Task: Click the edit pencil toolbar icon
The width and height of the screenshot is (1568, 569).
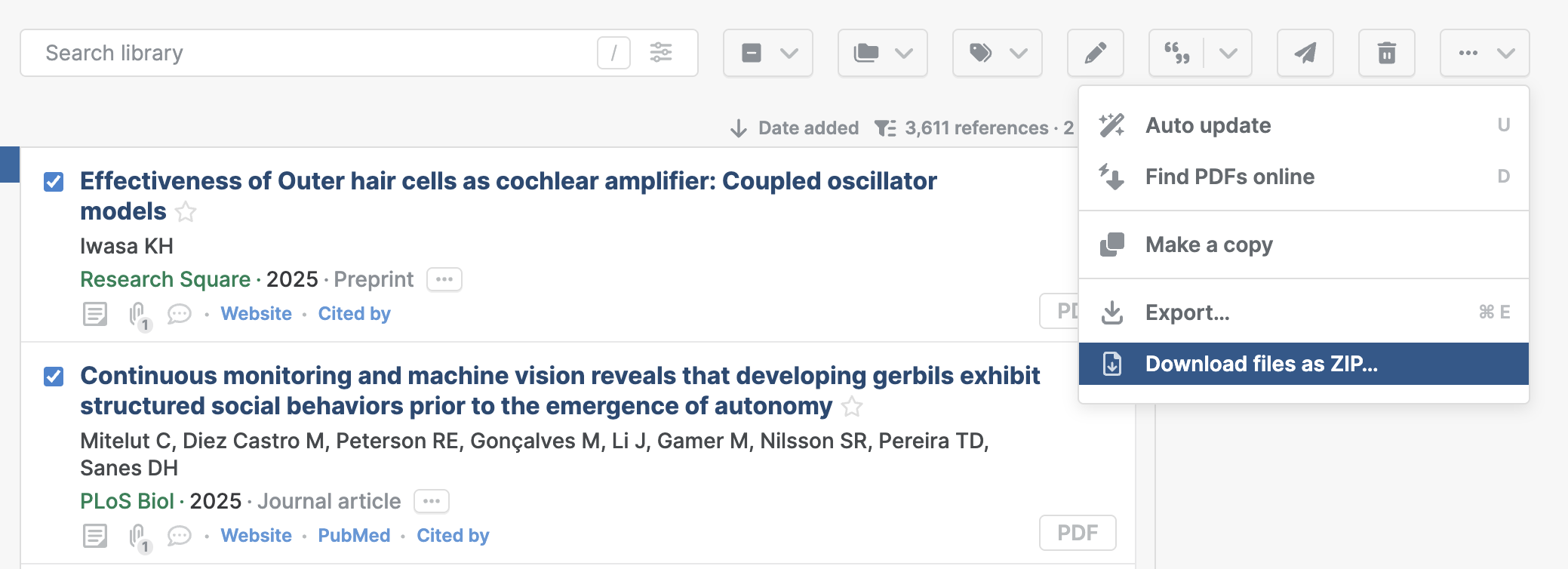Action: click(1095, 53)
